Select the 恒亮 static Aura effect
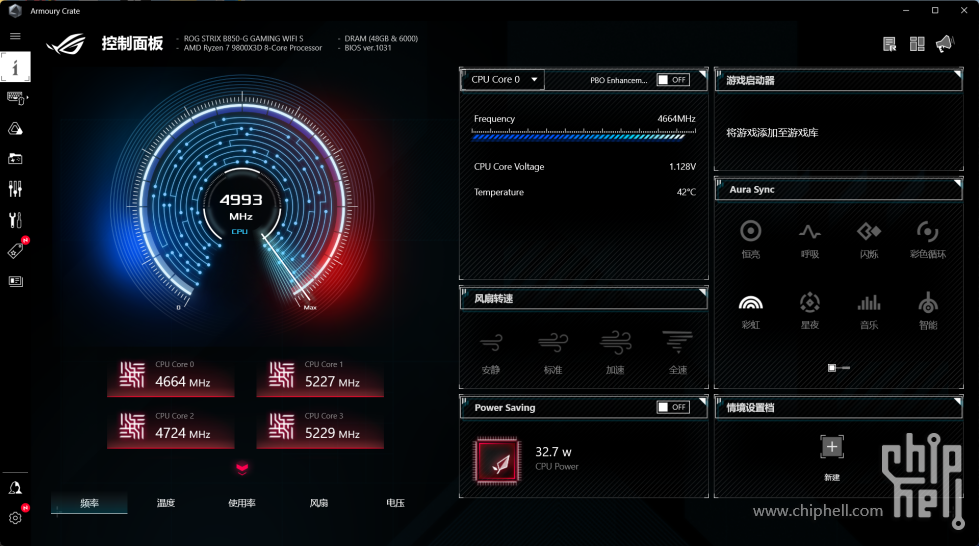This screenshot has width=979, height=546. 750,239
